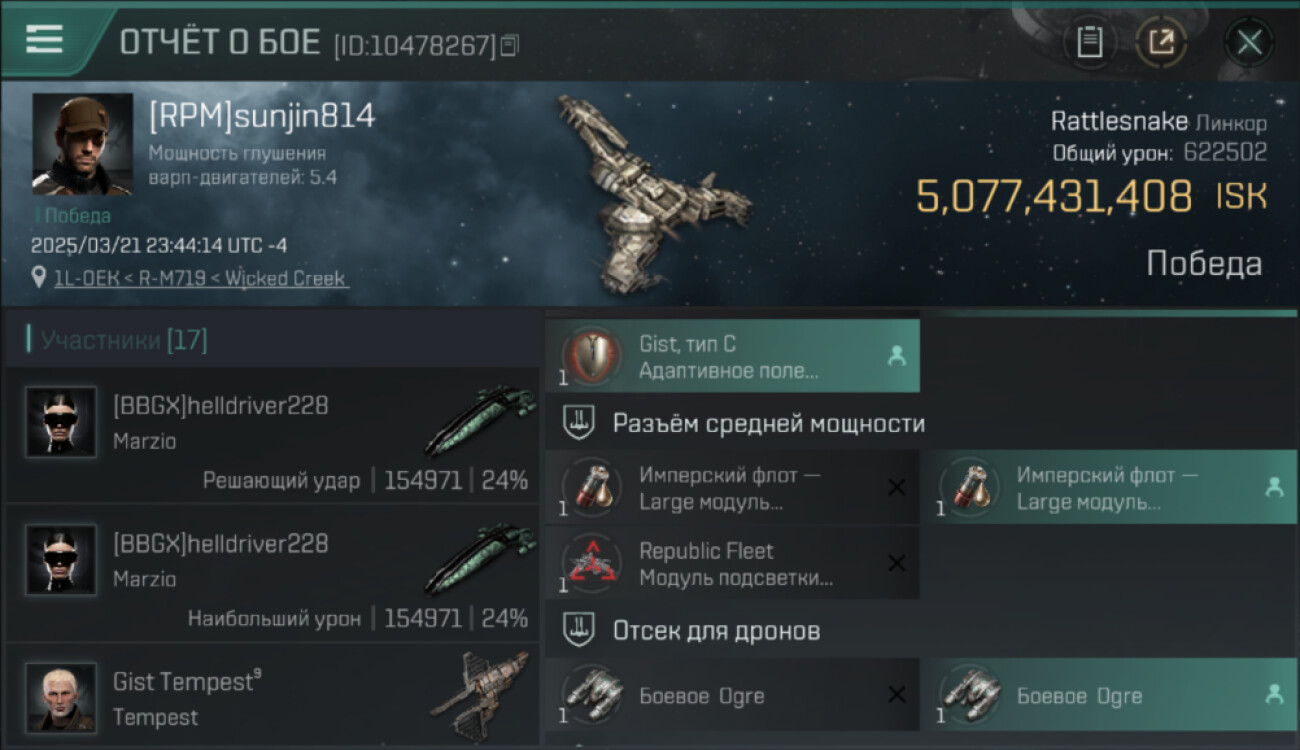The width and height of the screenshot is (1300, 750).
Task: Select the dropped Imperial Fleet Large module
Action: [1111, 488]
